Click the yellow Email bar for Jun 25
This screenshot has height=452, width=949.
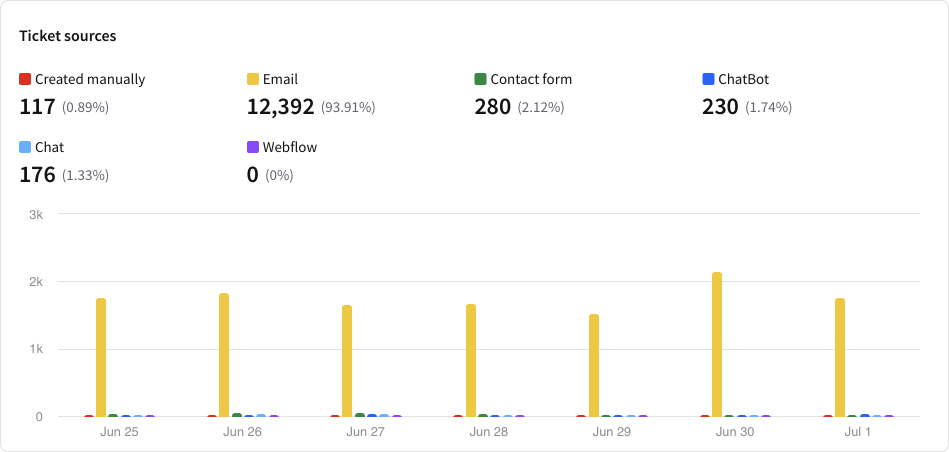(x=101, y=358)
